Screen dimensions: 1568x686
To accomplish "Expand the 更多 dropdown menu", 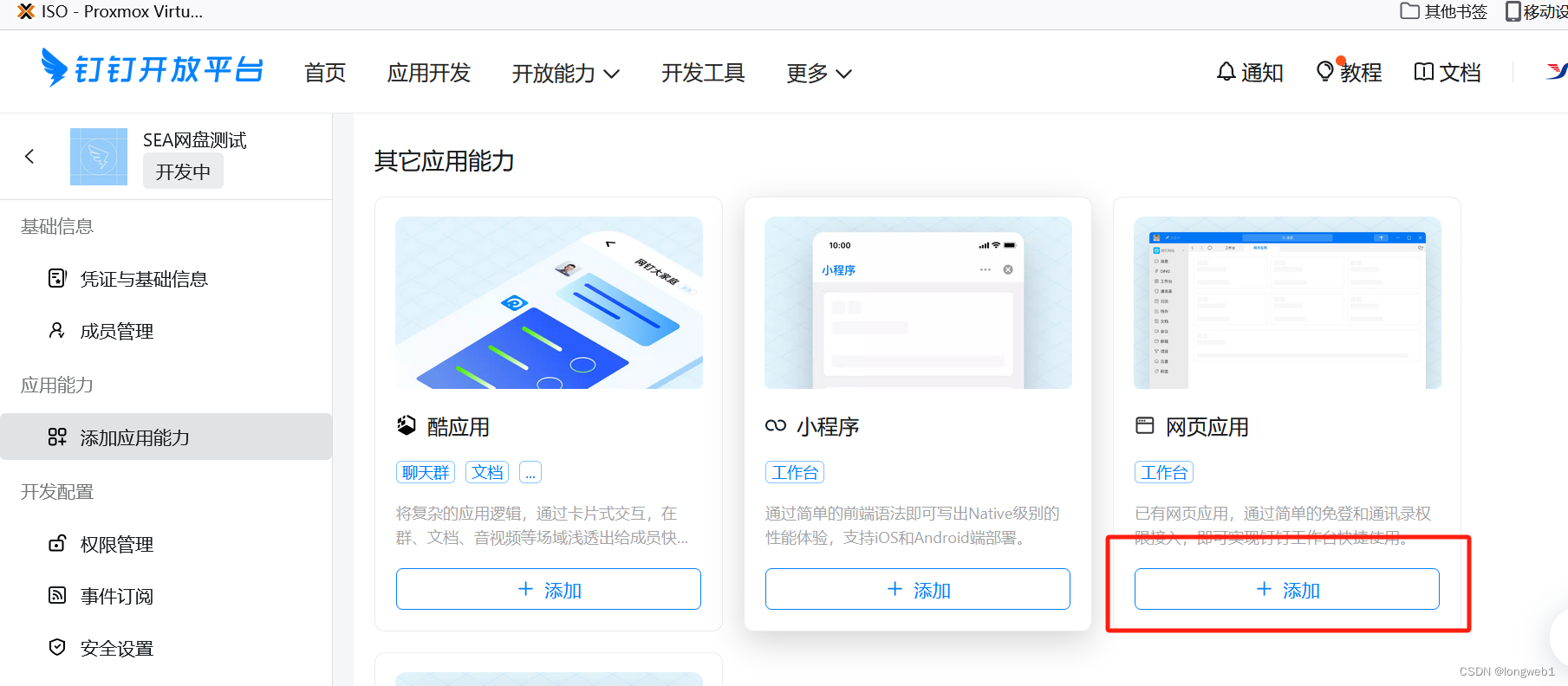I will tap(819, 73).
